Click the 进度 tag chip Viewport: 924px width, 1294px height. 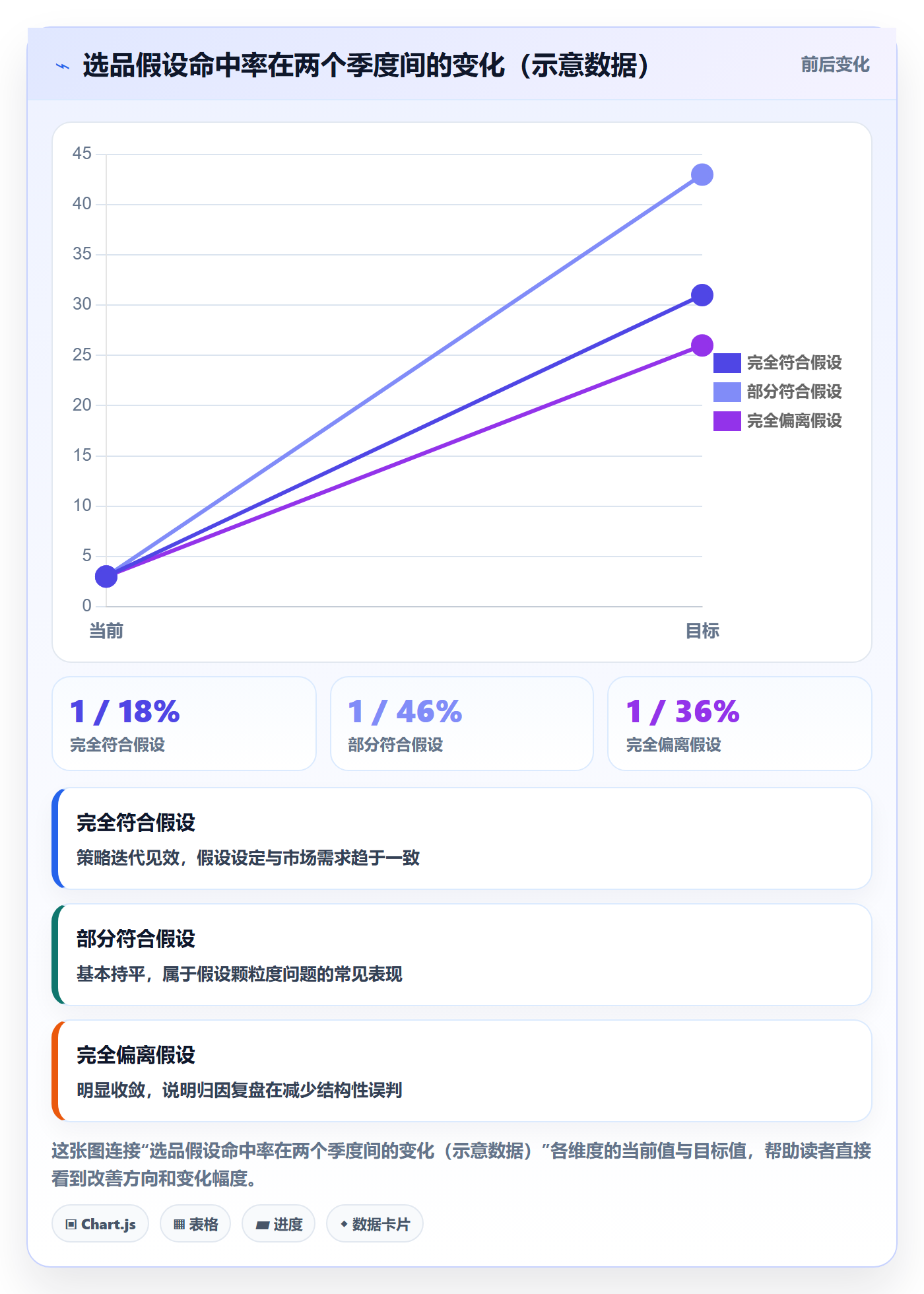(x=279, y=1224)
